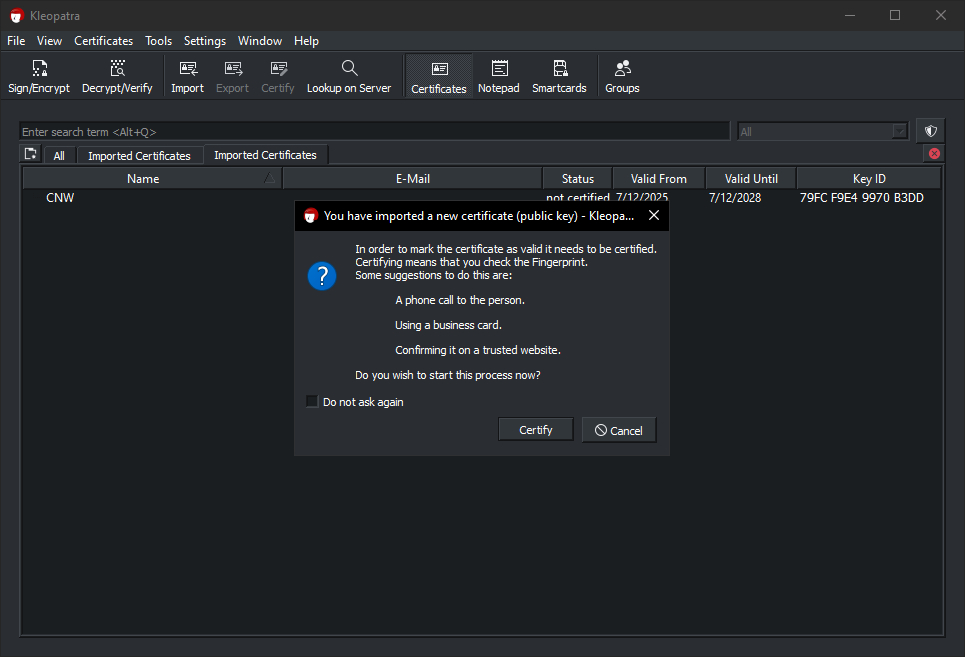Screen dimensions: 965x657
Task: Sort by the Name column header
Action: (x=152, y=178)
